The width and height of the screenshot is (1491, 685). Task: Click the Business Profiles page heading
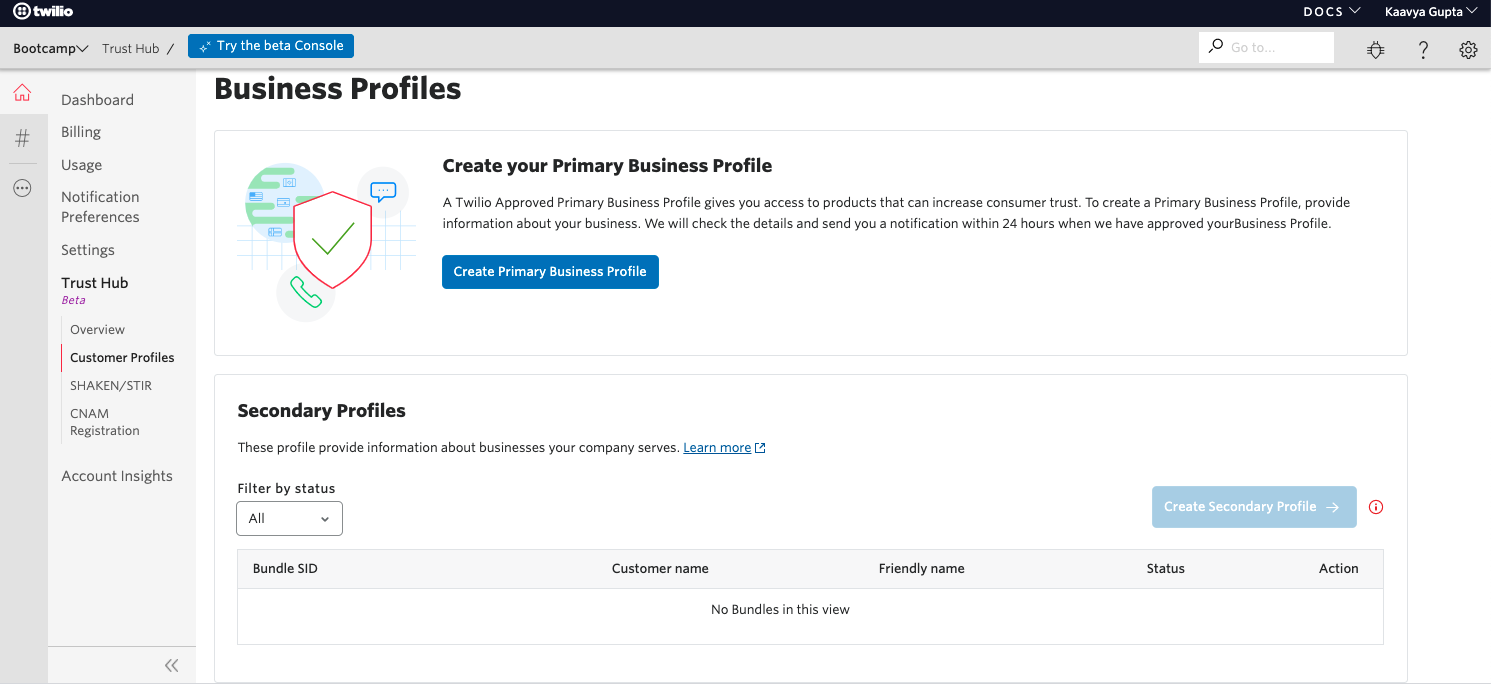(338, 89)
